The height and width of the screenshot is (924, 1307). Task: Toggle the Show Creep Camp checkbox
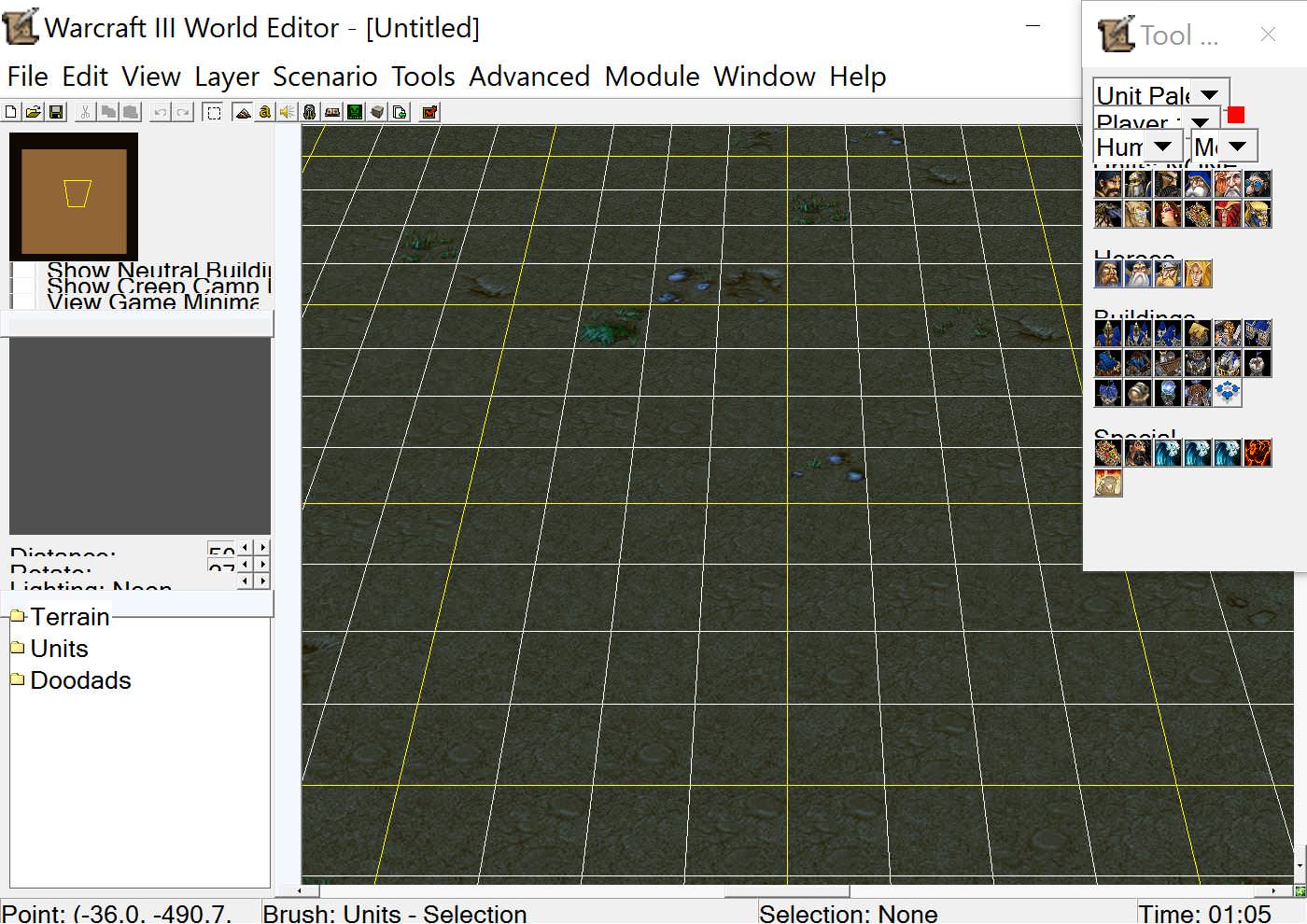pyautogui.click(x=22, y=287)
